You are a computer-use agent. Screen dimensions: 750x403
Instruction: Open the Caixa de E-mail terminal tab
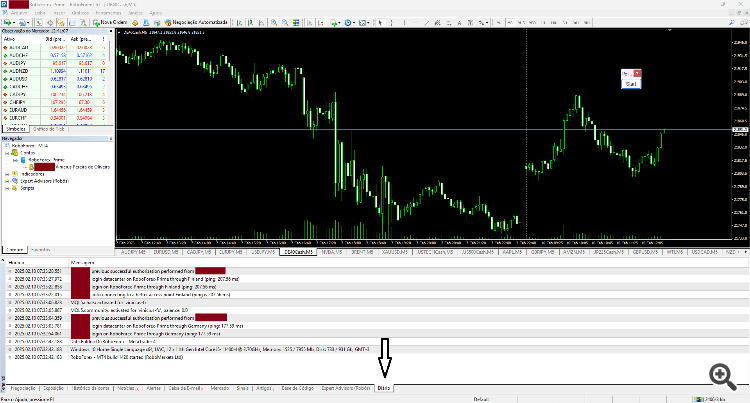click(x=186, y=388)
